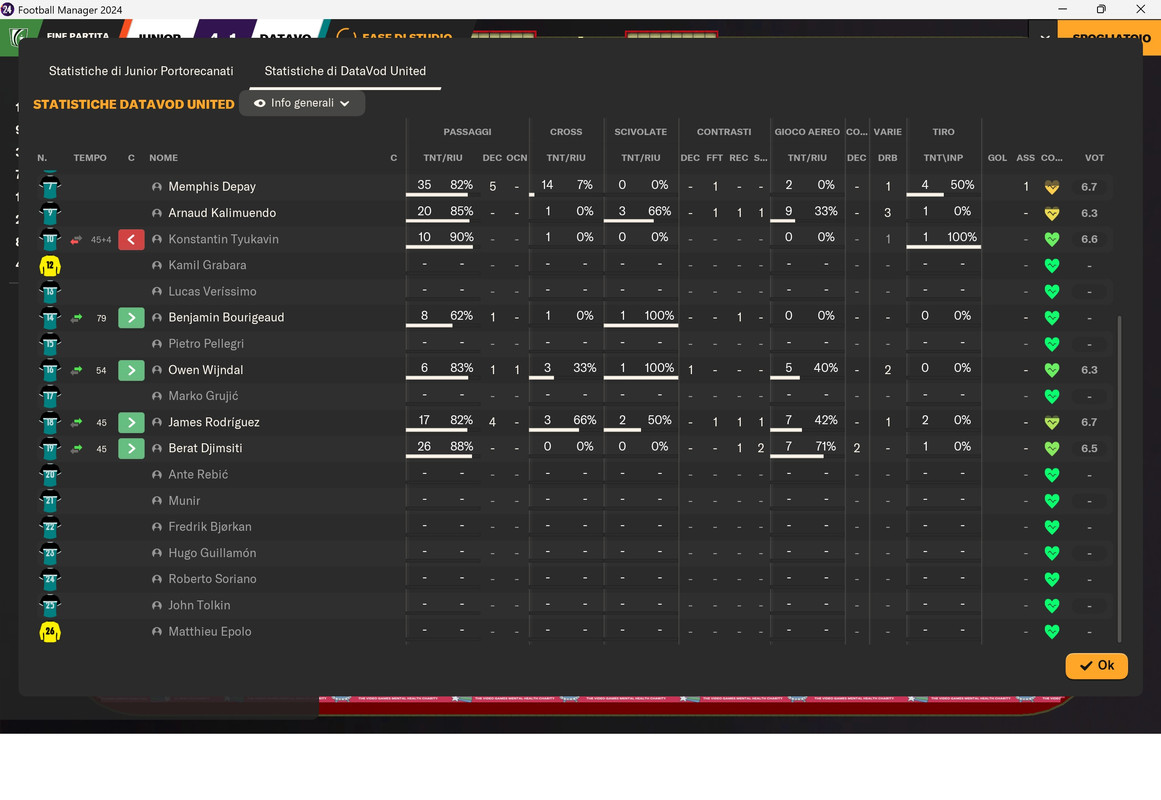Screen dimensions: 1161x800
Task: Sort by the VOT rating column header
Action: [1094, 158]
